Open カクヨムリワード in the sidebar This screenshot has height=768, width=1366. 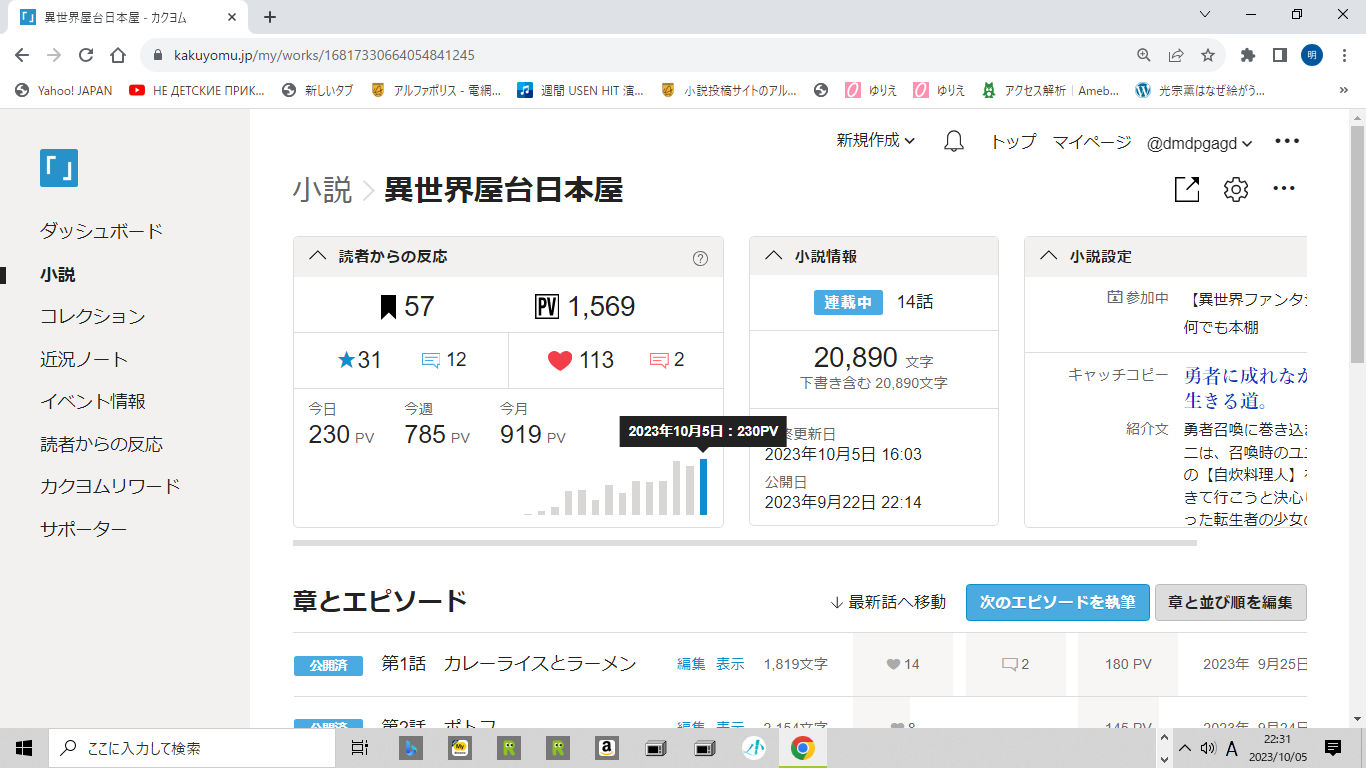coord(110,486)
